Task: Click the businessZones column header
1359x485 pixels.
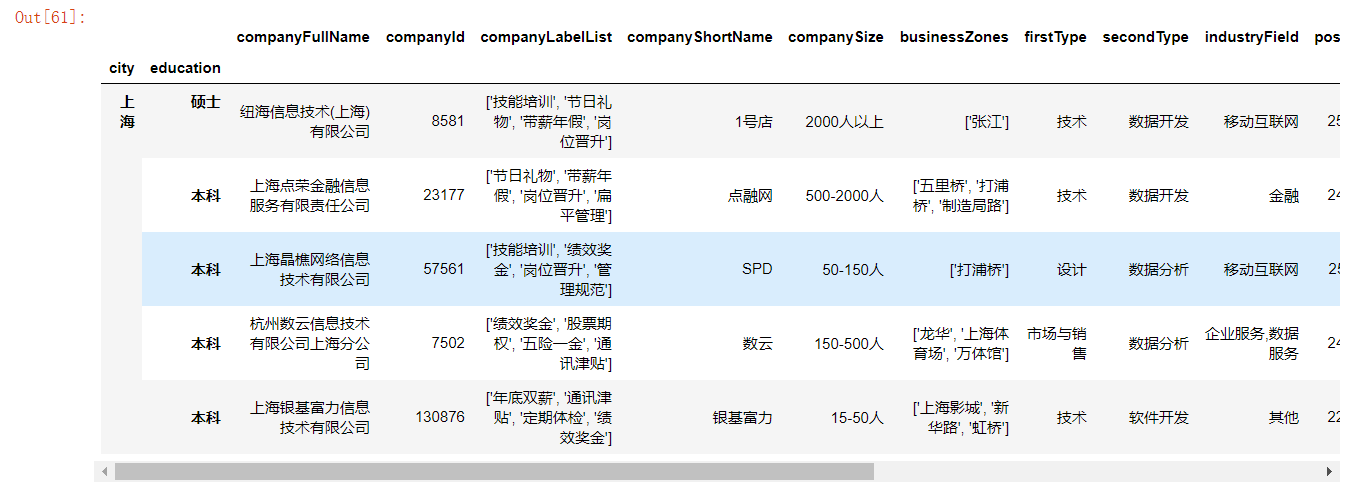Action: pos(954,37)
